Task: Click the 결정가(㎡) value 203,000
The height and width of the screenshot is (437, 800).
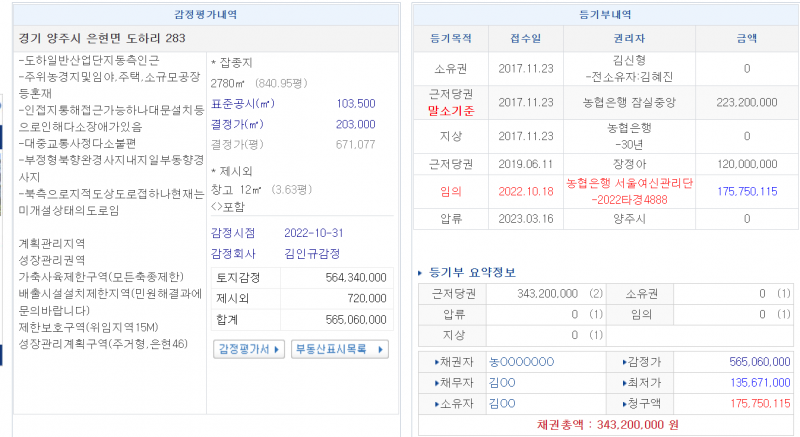Action: pyautogui.click(x=355, y=124)
